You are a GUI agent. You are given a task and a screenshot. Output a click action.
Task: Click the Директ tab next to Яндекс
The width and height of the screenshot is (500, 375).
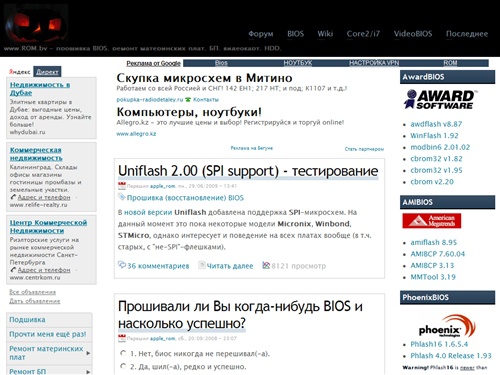click(x=47, y=72)
